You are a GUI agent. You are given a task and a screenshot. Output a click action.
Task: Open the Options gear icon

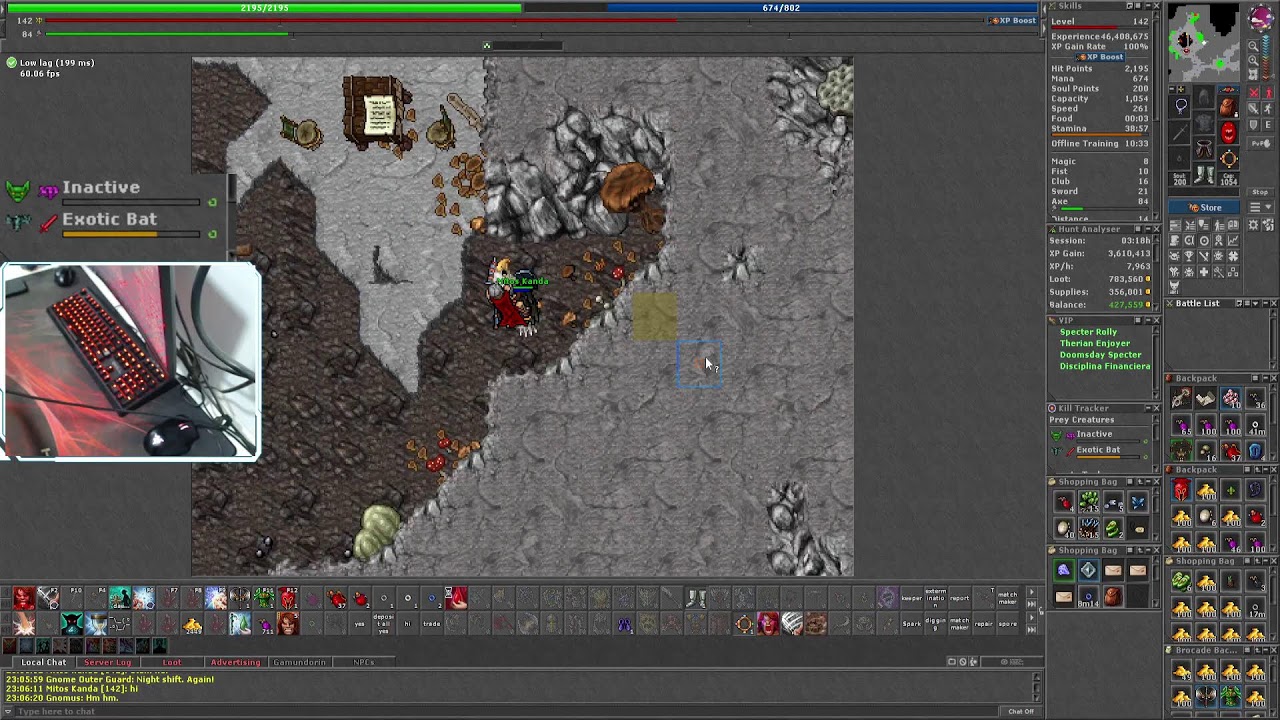click(1254, 225)
